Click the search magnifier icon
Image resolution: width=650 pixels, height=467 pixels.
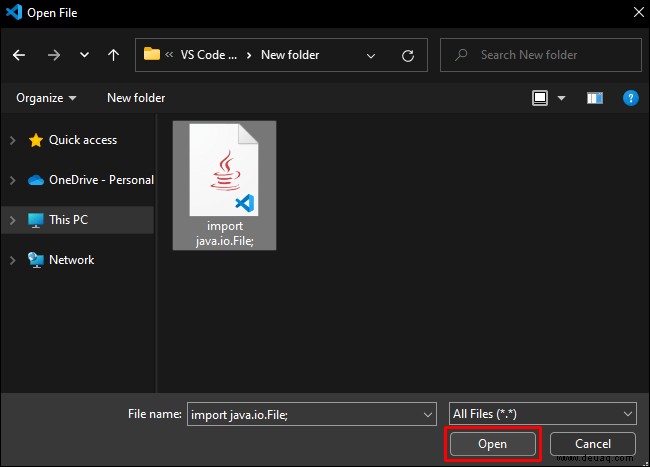461,55
